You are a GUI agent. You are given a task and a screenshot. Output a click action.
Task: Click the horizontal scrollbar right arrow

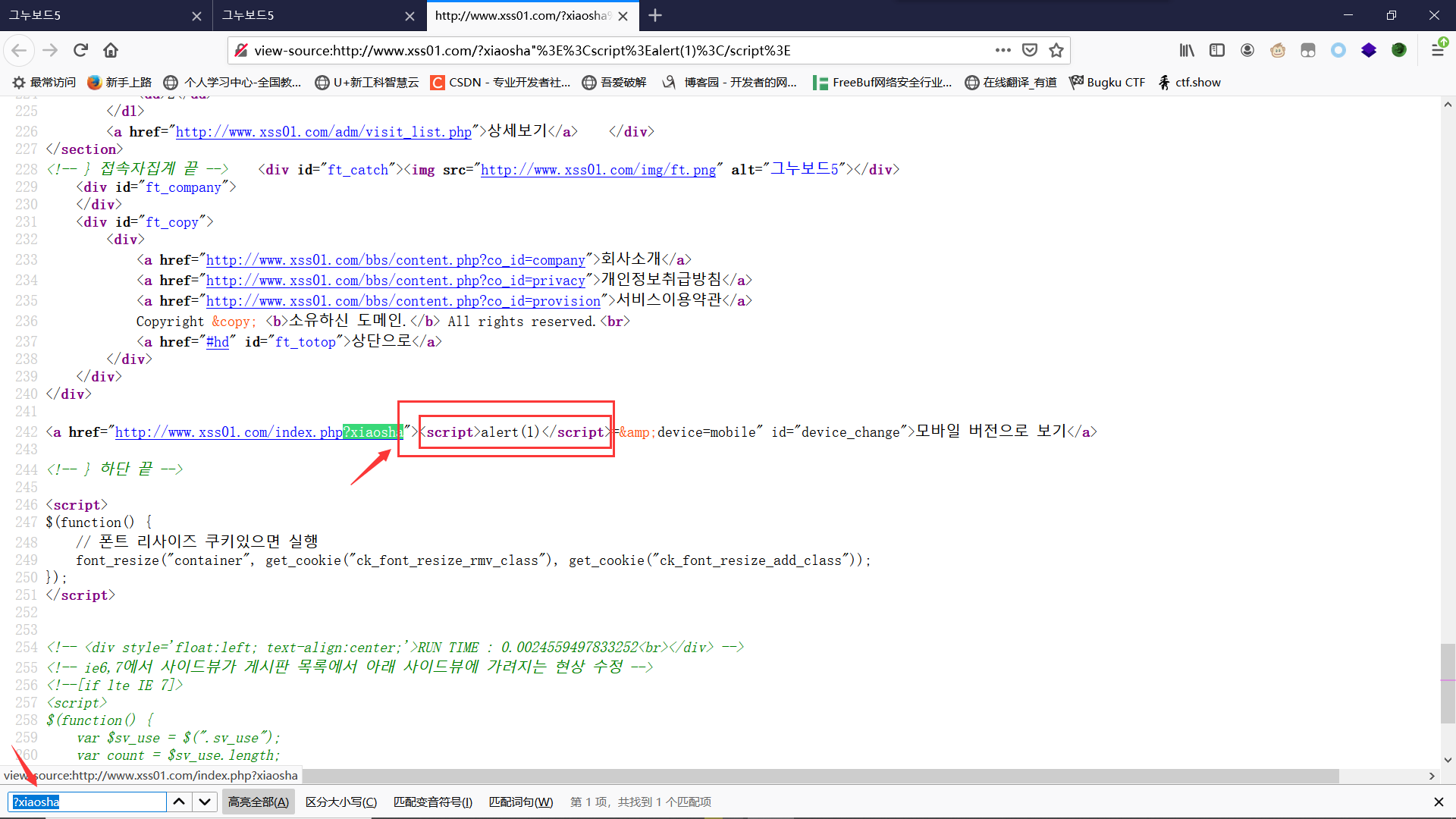tap(1432, 776)
